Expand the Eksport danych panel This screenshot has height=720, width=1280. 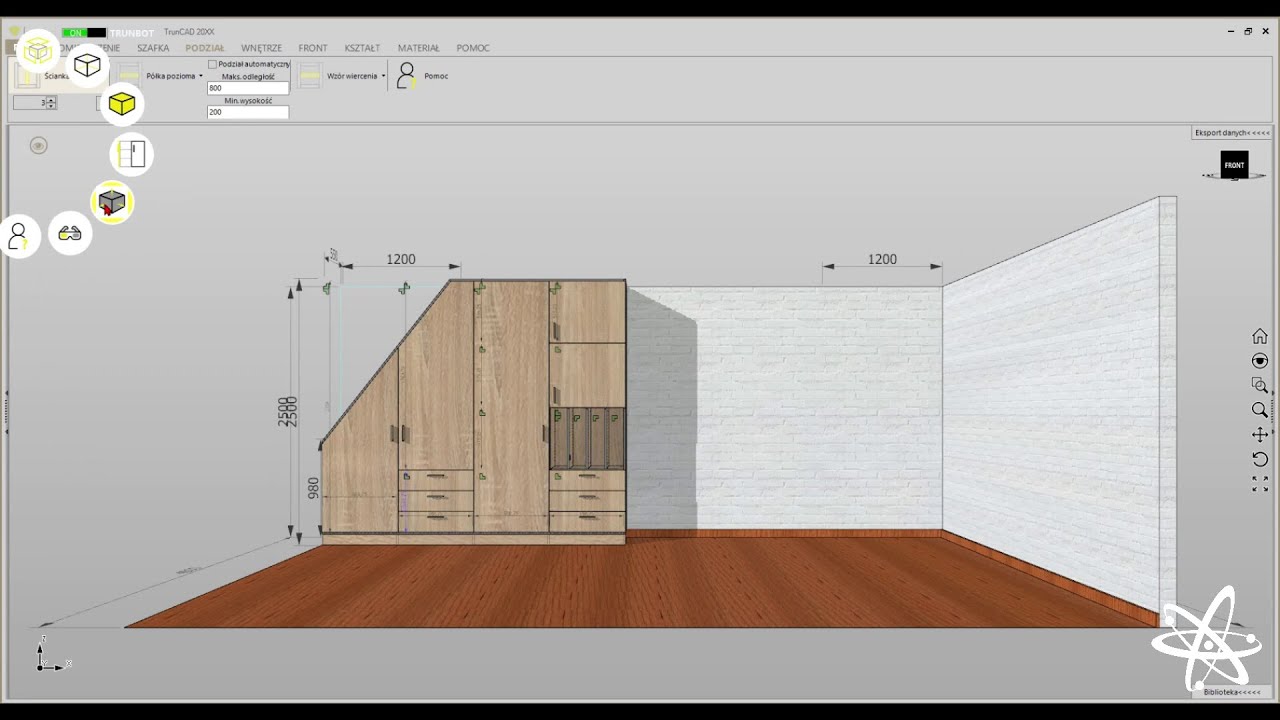click(1232, 133)
